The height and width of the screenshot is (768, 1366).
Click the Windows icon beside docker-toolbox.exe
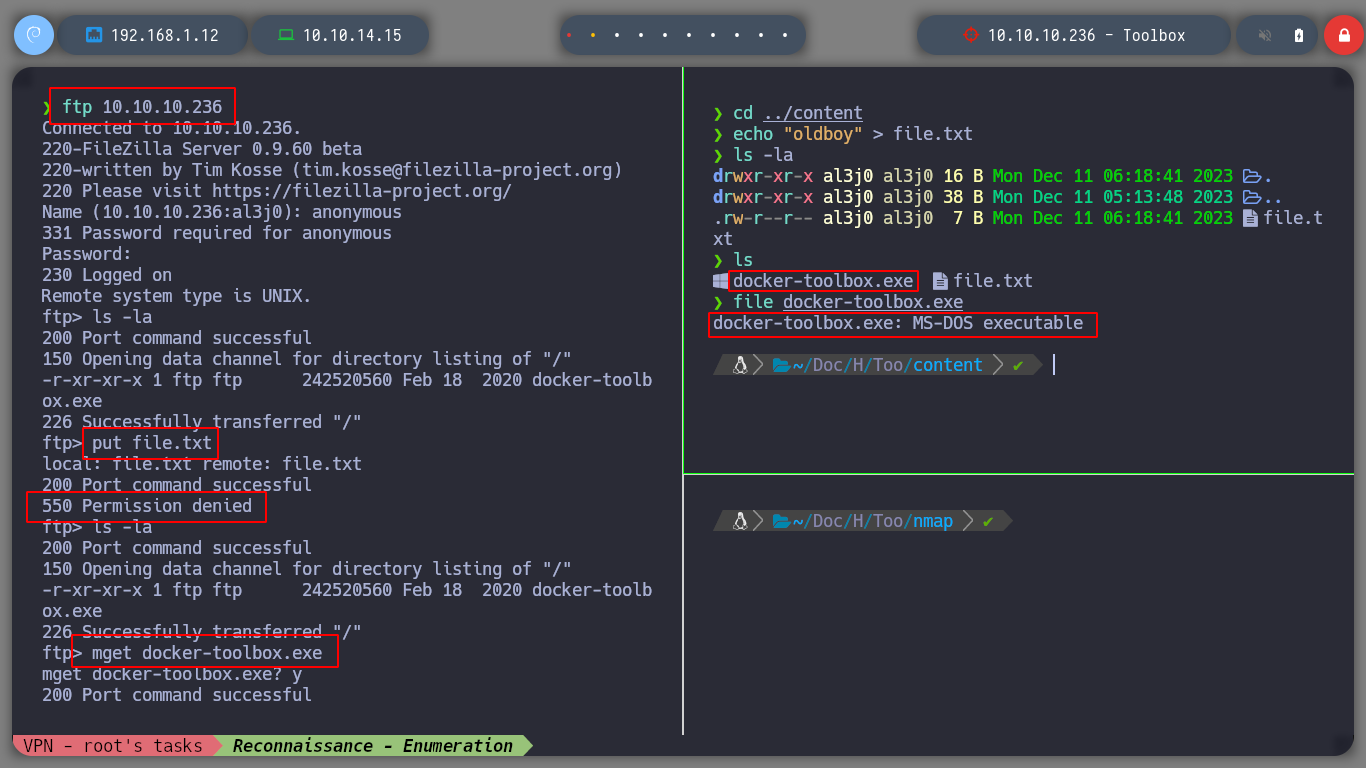pos(721,281)
